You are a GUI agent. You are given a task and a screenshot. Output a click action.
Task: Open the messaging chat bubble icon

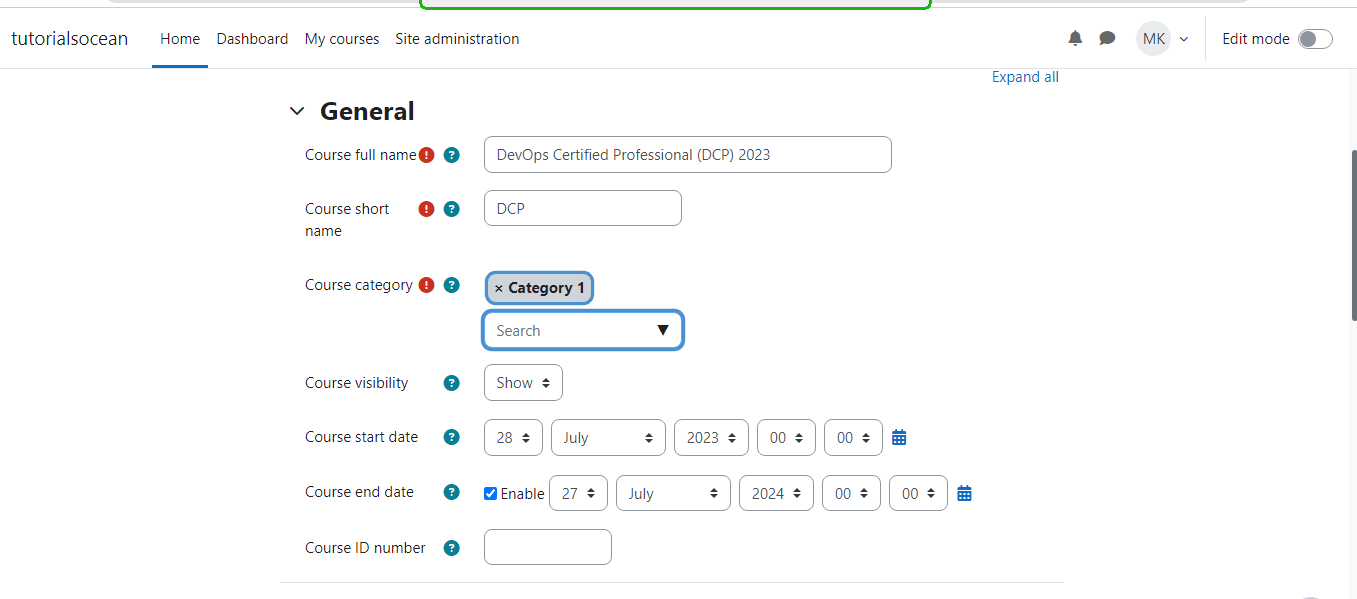(1107, 38)
